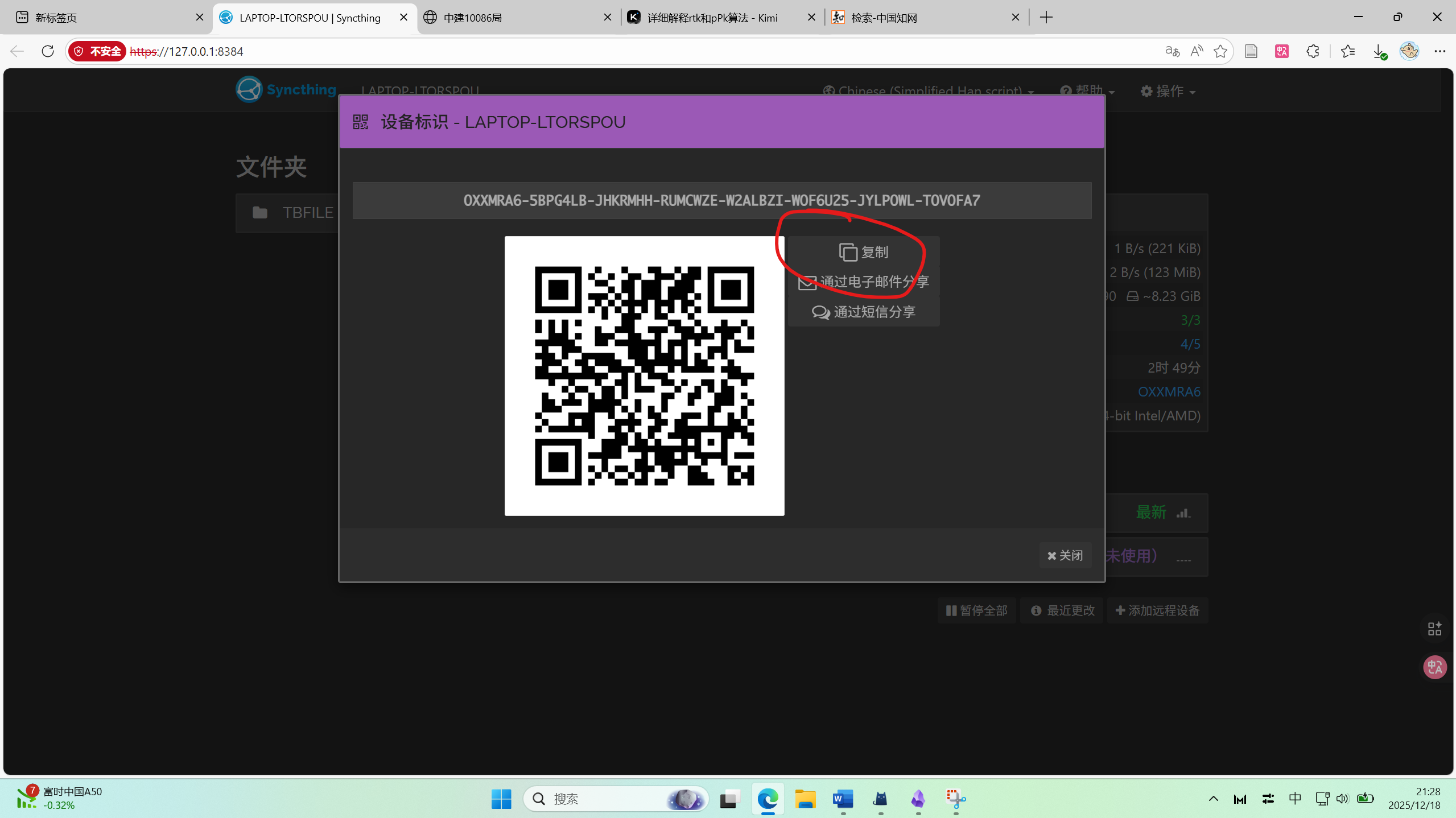This screenshot has width=1456, height=818.
Task: Share device ID via email (通过电子邮件分享)
Action: 863,282
